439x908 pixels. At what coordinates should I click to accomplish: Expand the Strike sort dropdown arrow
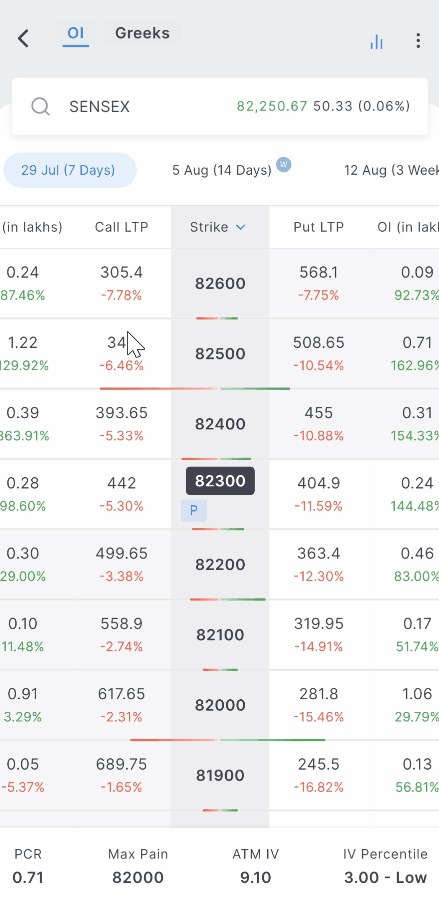pos(240,228)
